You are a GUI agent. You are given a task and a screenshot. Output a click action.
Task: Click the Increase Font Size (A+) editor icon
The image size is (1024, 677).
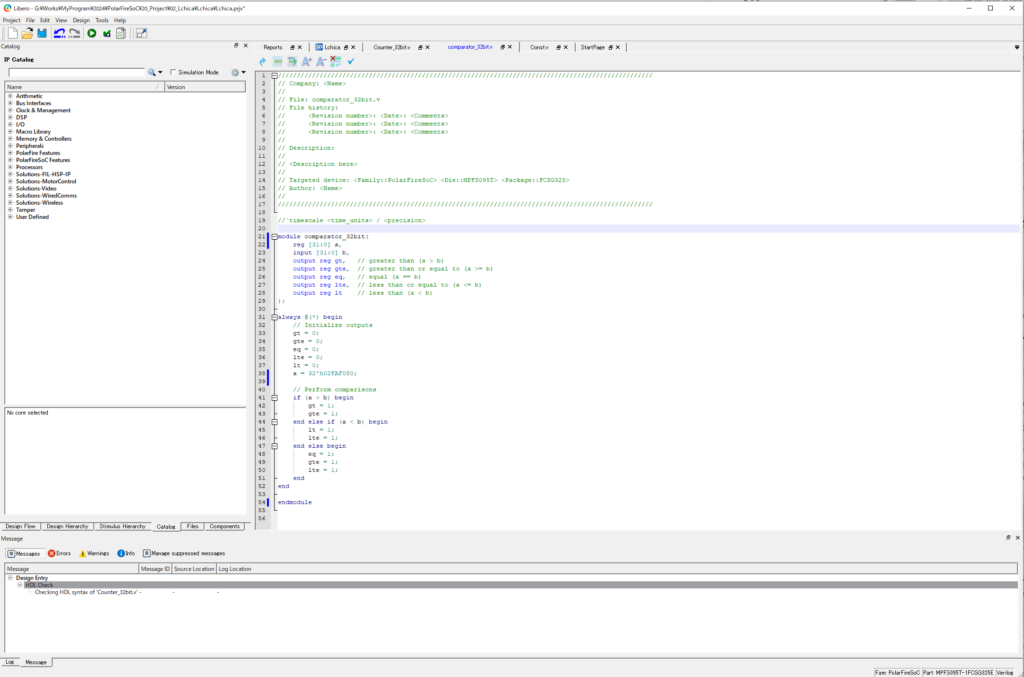click(307, 62)
